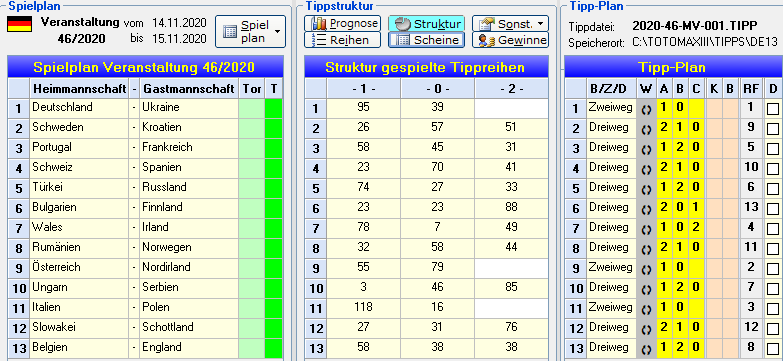Image resolution: width=783 pixels, height=361 pixels.
Task: Check the D box for Tipp-Plan row 3
Action: pos(773,149)
